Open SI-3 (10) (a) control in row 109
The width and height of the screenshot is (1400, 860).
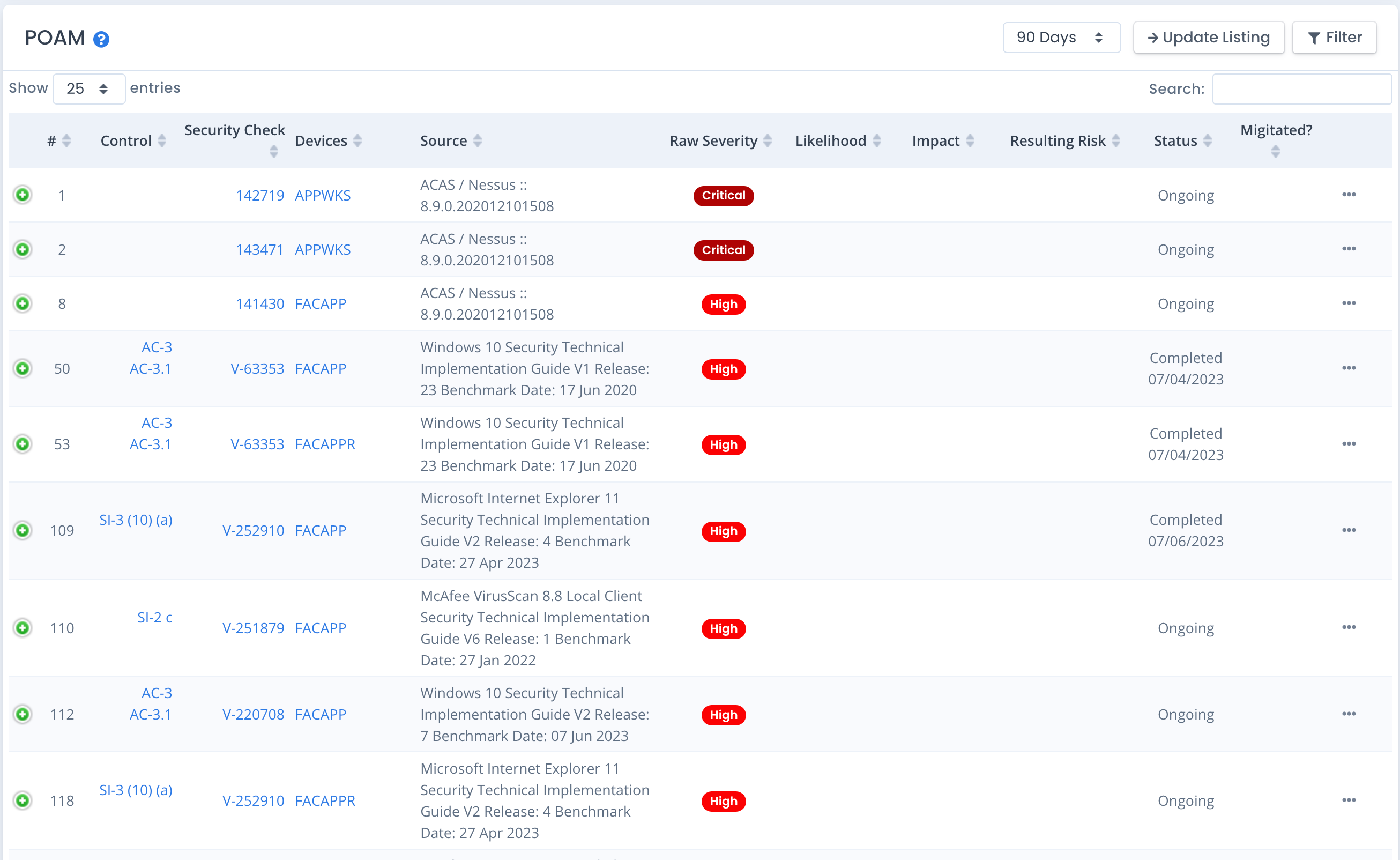tap(136, 520)
